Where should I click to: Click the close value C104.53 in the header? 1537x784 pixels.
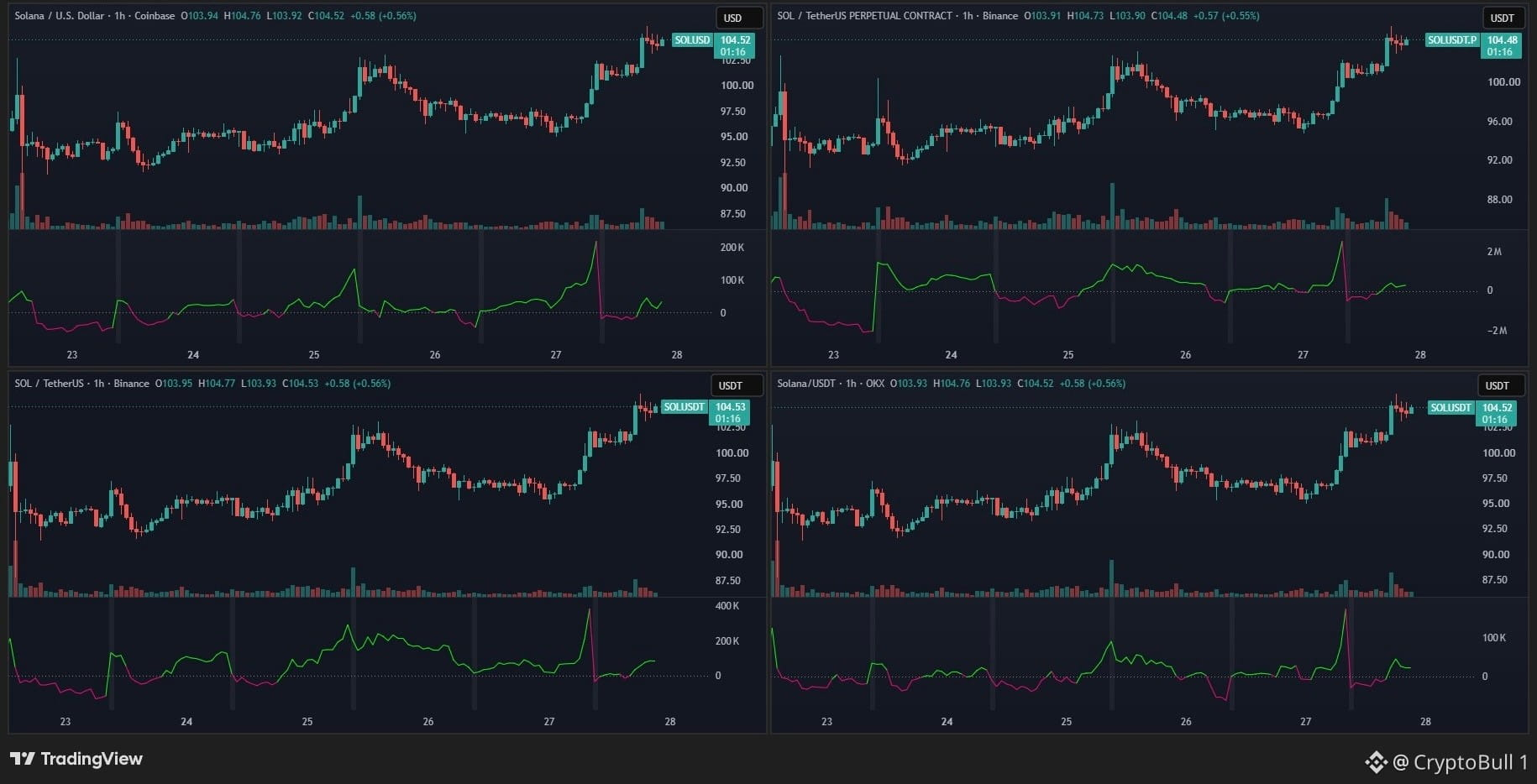[x=300, y=384]
